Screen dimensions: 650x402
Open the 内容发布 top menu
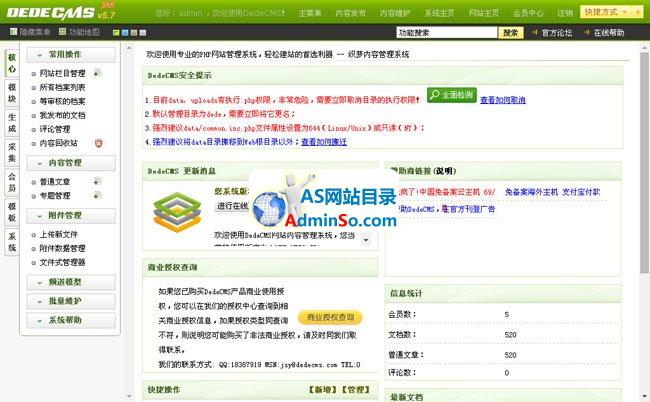[351, 13]
